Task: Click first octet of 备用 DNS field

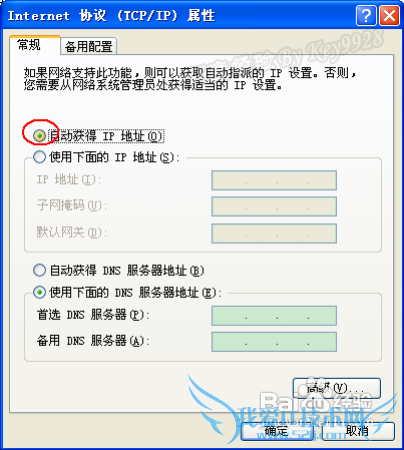Action: tap(229, 342)
